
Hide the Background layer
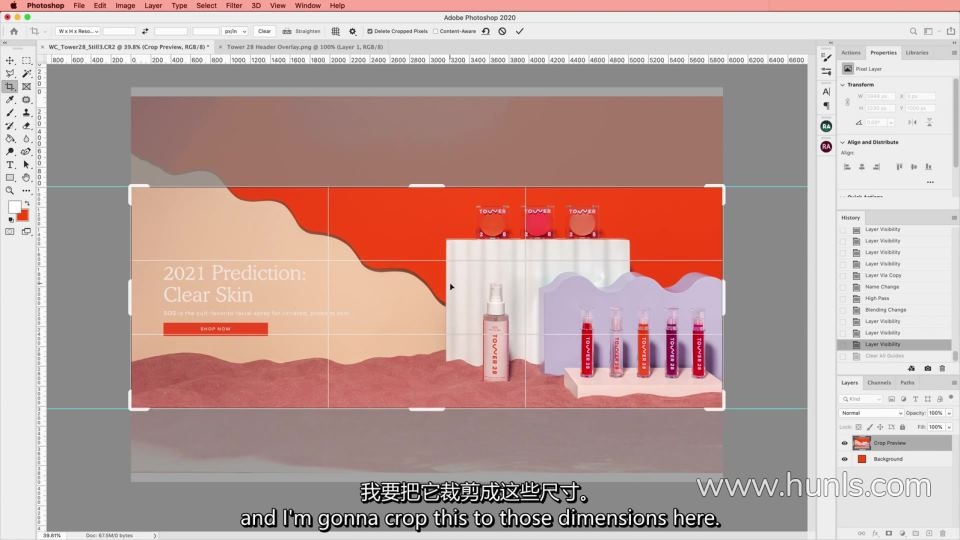tap(844, 459)
